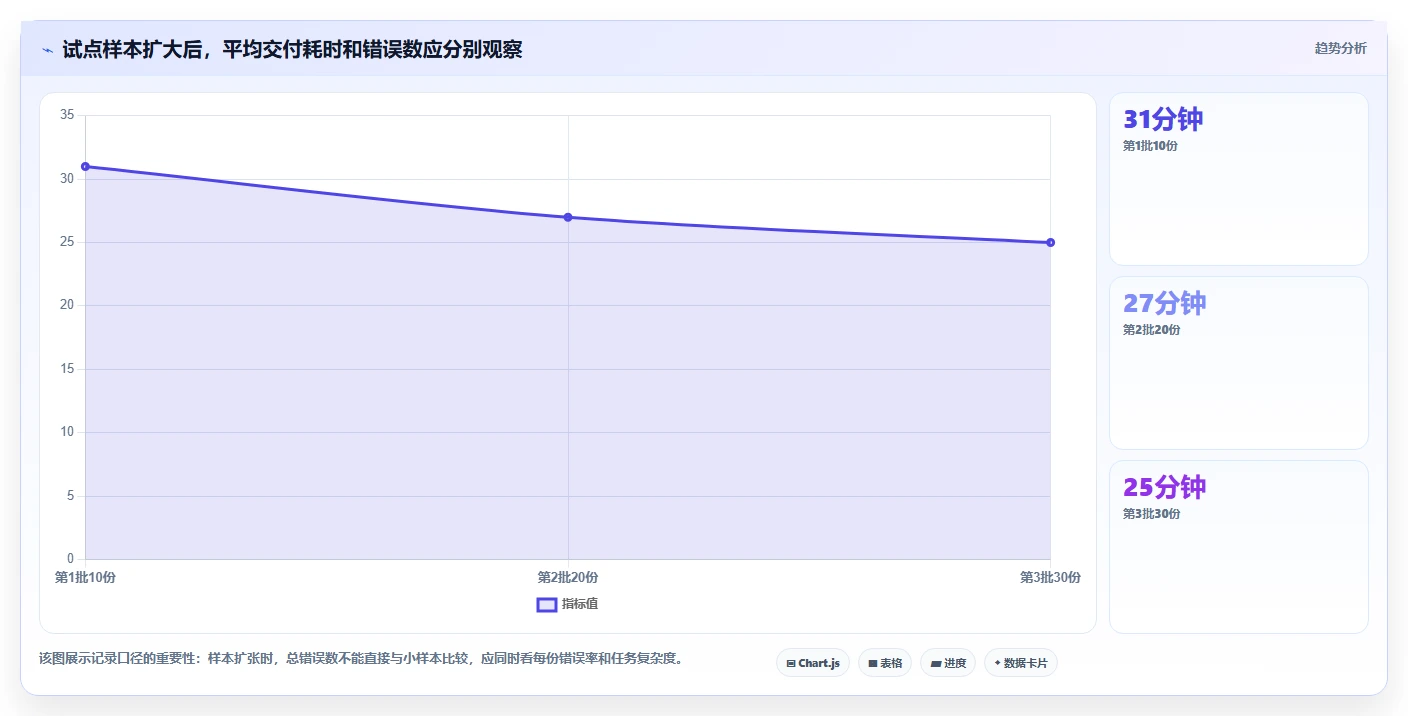Image resolution: width=1408 pixels, height=716 pixels.
Task: Select the 数据卡片 chip
Action: click(1021, 663)
